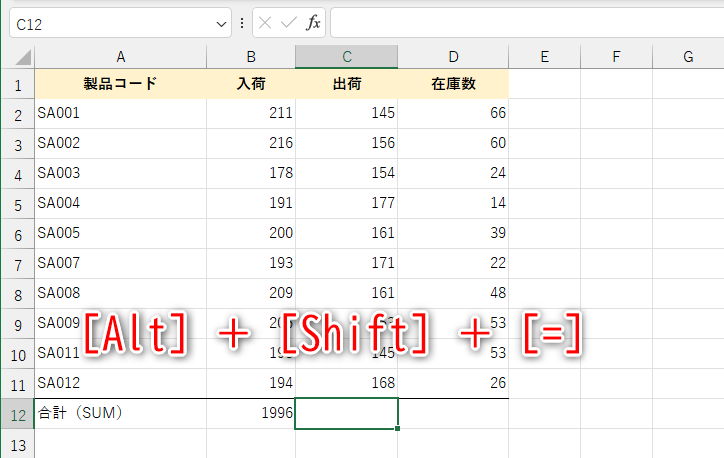Select the 在庫数 value 22
This screenshot has width=724, height=458.
(x=453, y=264)
